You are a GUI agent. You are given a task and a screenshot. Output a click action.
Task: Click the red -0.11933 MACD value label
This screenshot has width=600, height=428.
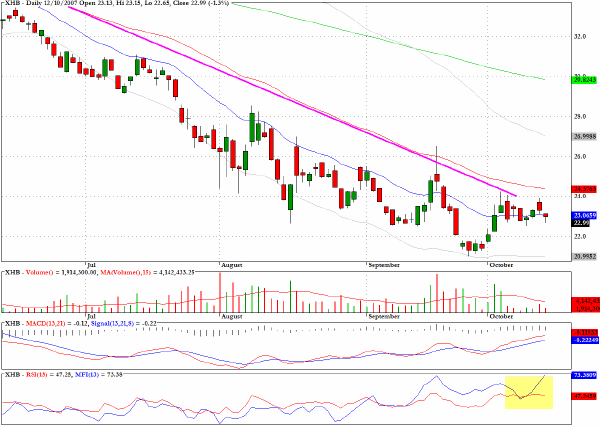tap(585, 333)
